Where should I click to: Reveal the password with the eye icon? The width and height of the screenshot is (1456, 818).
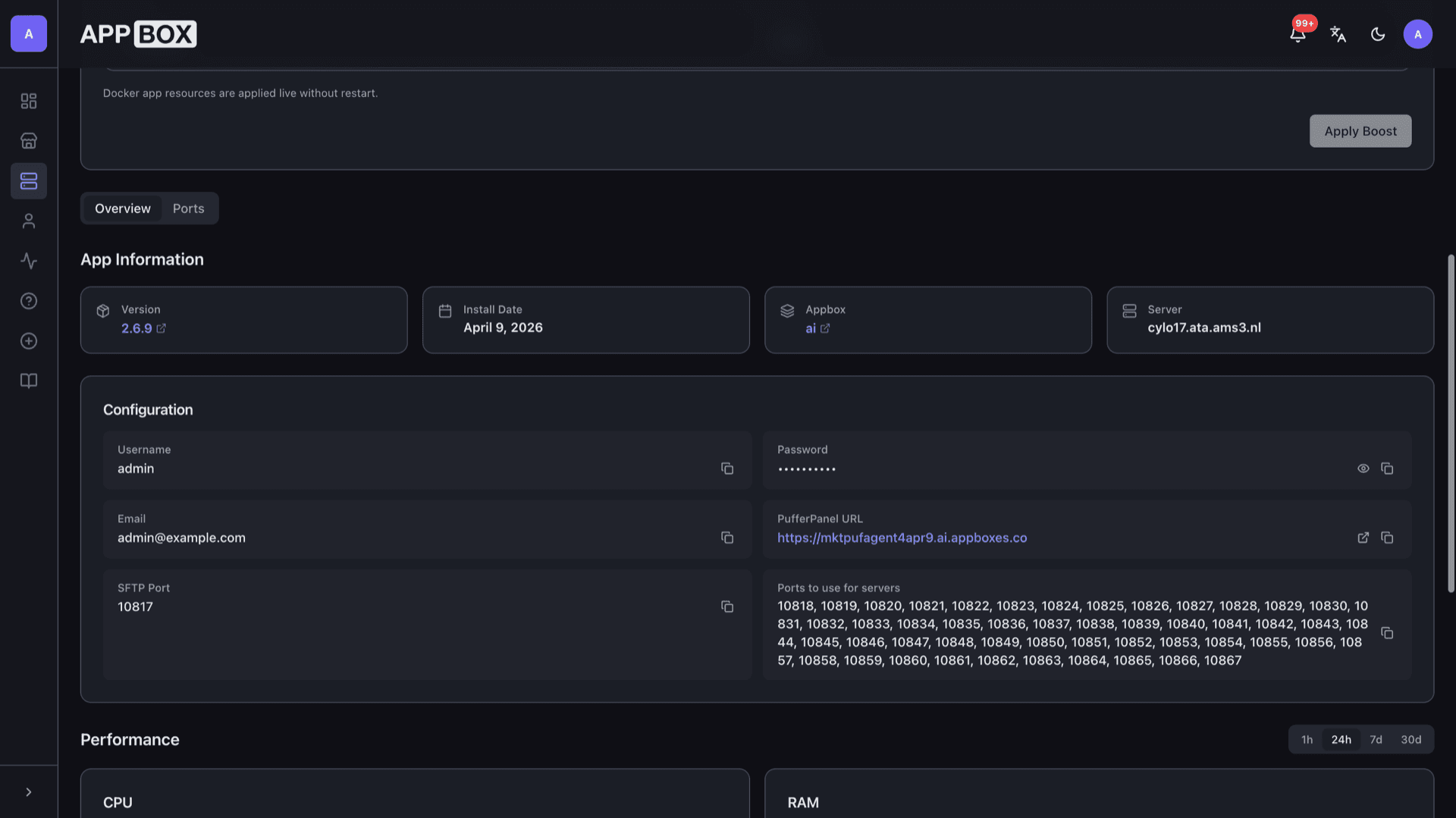coord(1363,469)
